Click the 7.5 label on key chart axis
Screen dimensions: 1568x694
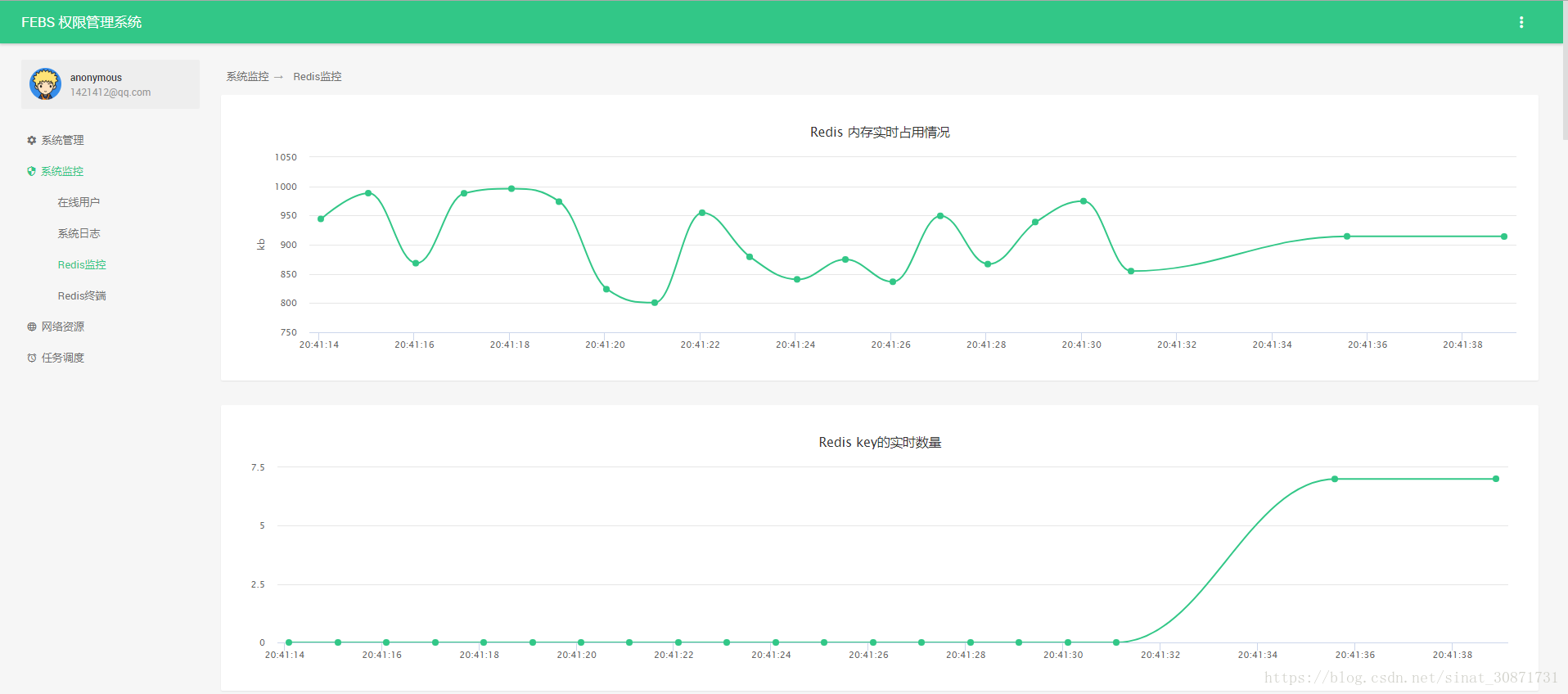[258, 467]
